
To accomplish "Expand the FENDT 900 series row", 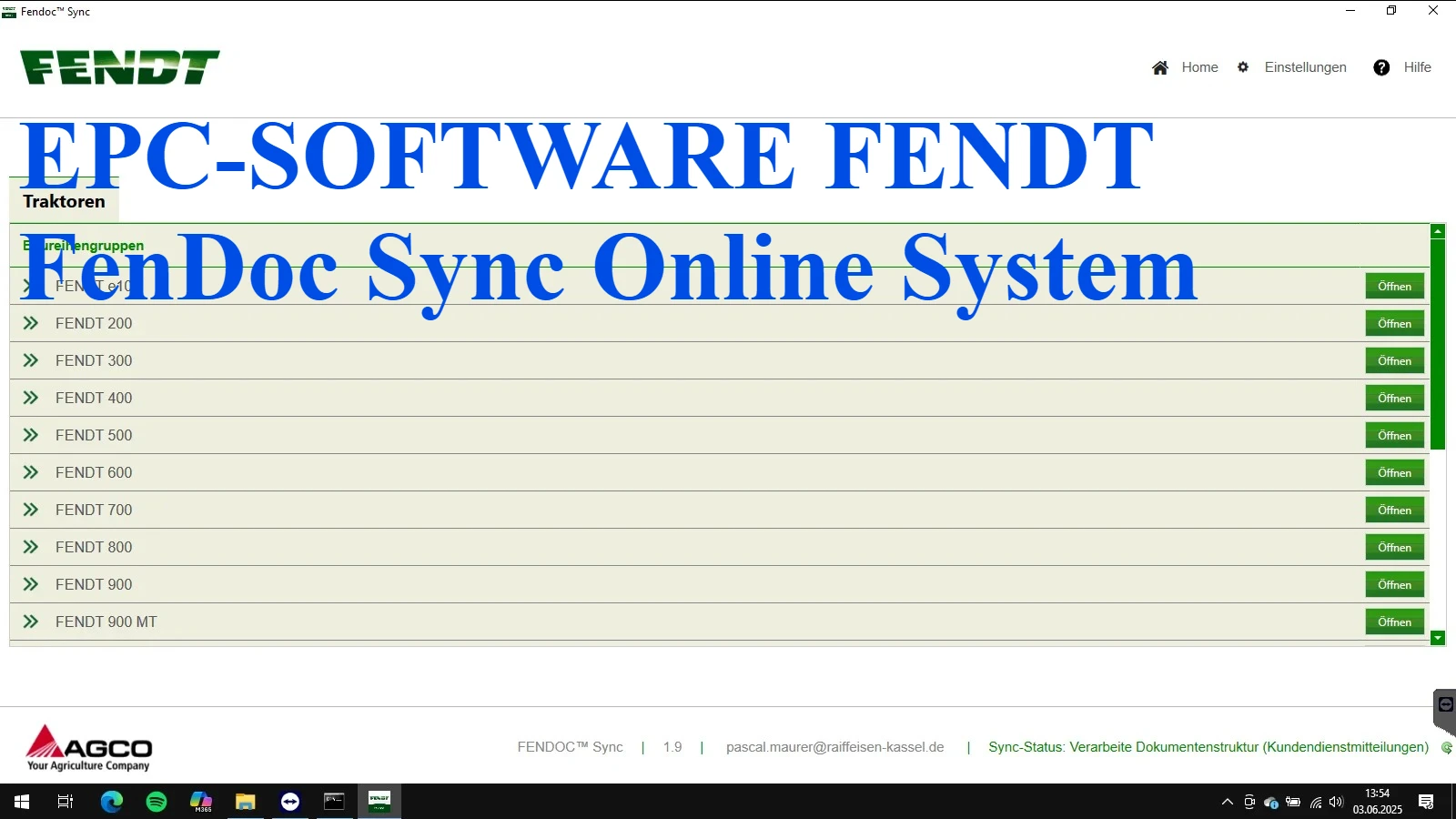I will (x=30, y=584).
